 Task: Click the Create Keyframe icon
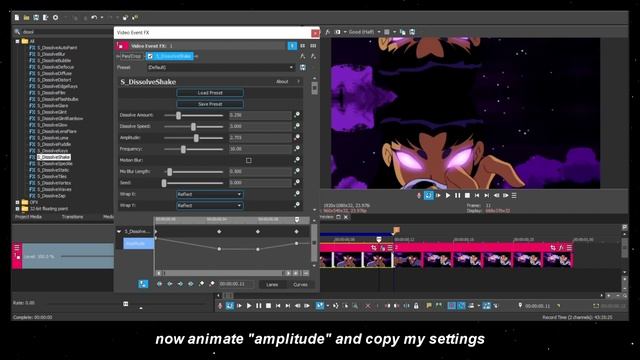(x=201, y=284)
